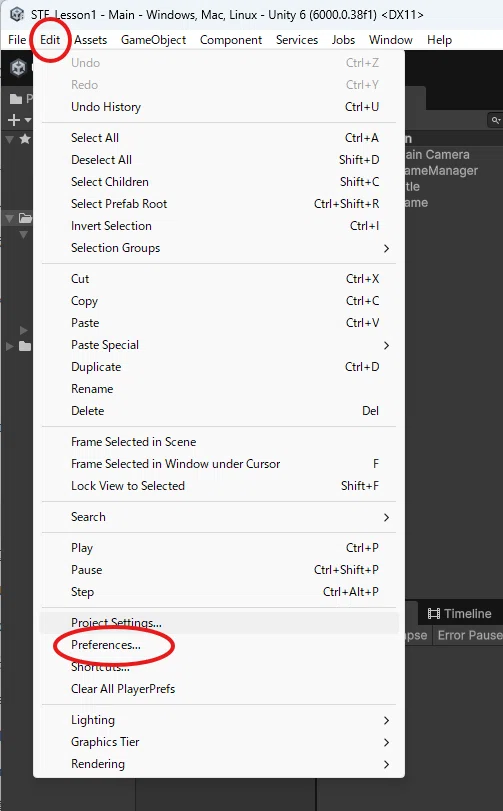The image size is (503, 811).
Task: Select GameManager in Hierarchy
Action: (x=441, y=171)
